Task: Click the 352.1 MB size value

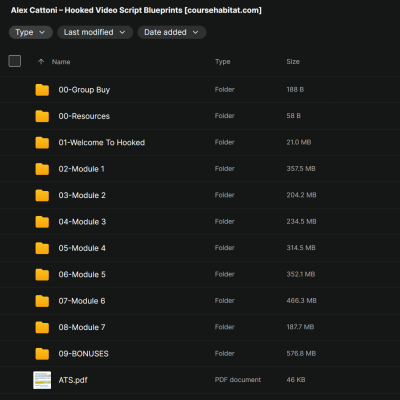Action: [301, 274]
